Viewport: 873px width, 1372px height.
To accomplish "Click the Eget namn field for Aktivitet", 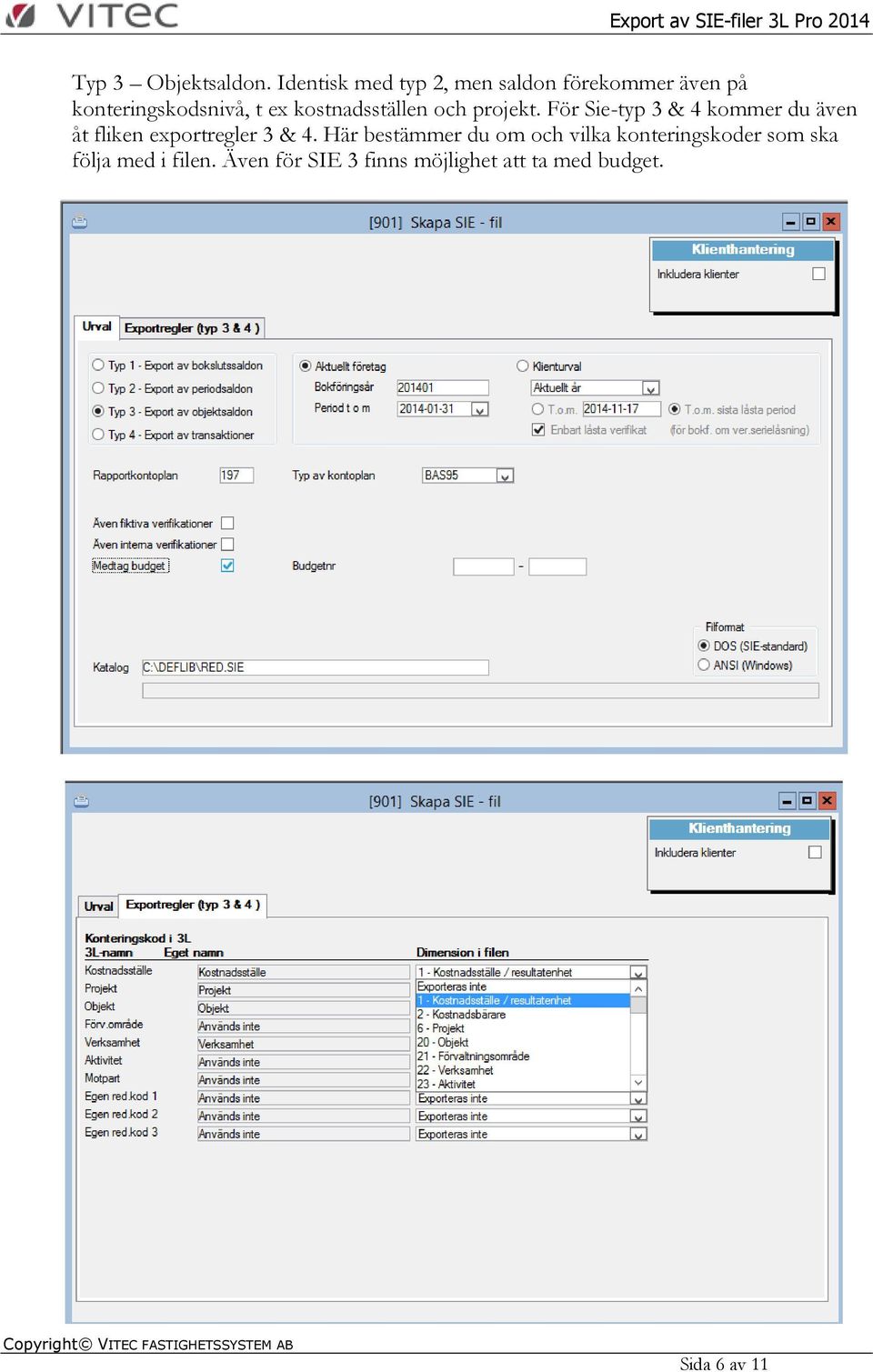I will pos(304,1062).
